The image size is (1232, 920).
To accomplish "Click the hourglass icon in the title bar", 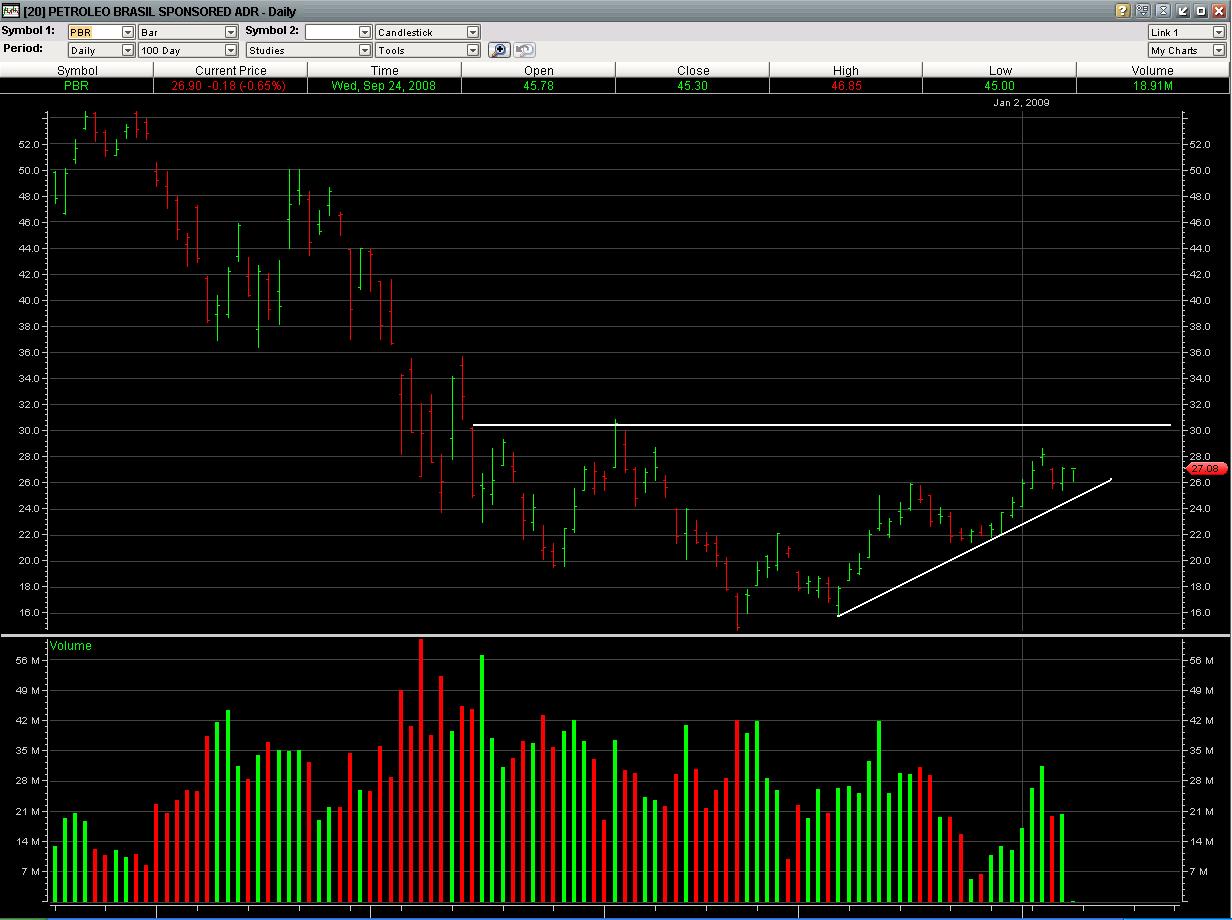I will (x=1163, y=11).
